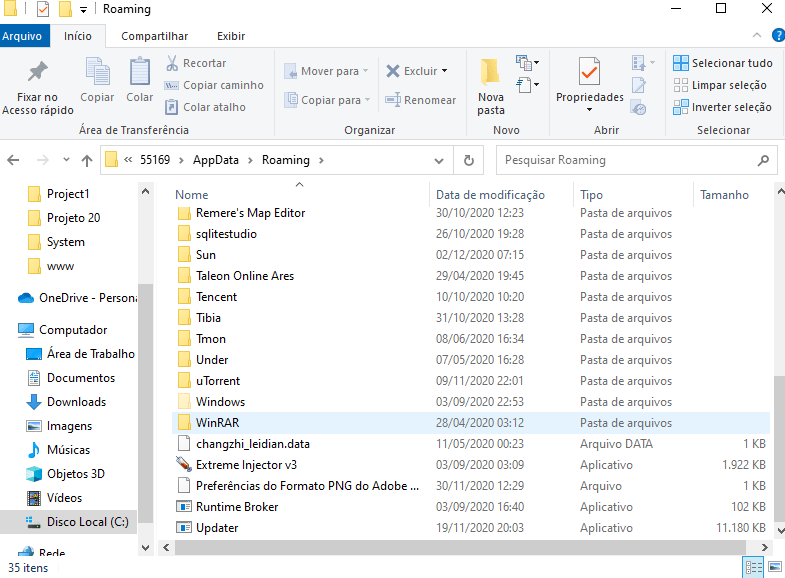The width and height of the screenshot is (785, 578).
Task: Open OneDrive - Personal in sidebar
Action: coord(77,298)
